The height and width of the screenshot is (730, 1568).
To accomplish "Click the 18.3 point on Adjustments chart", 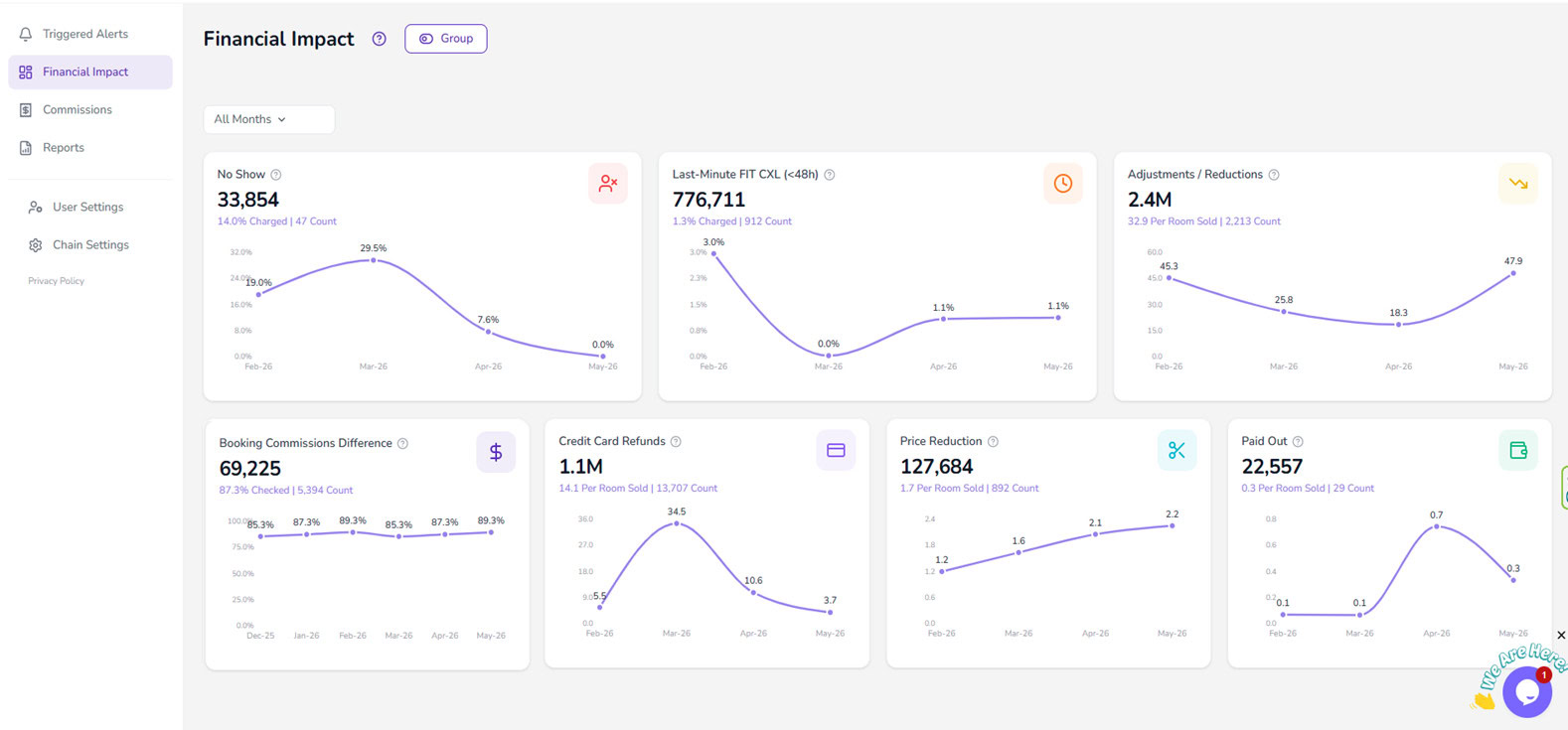I will tap(1398, 325).
